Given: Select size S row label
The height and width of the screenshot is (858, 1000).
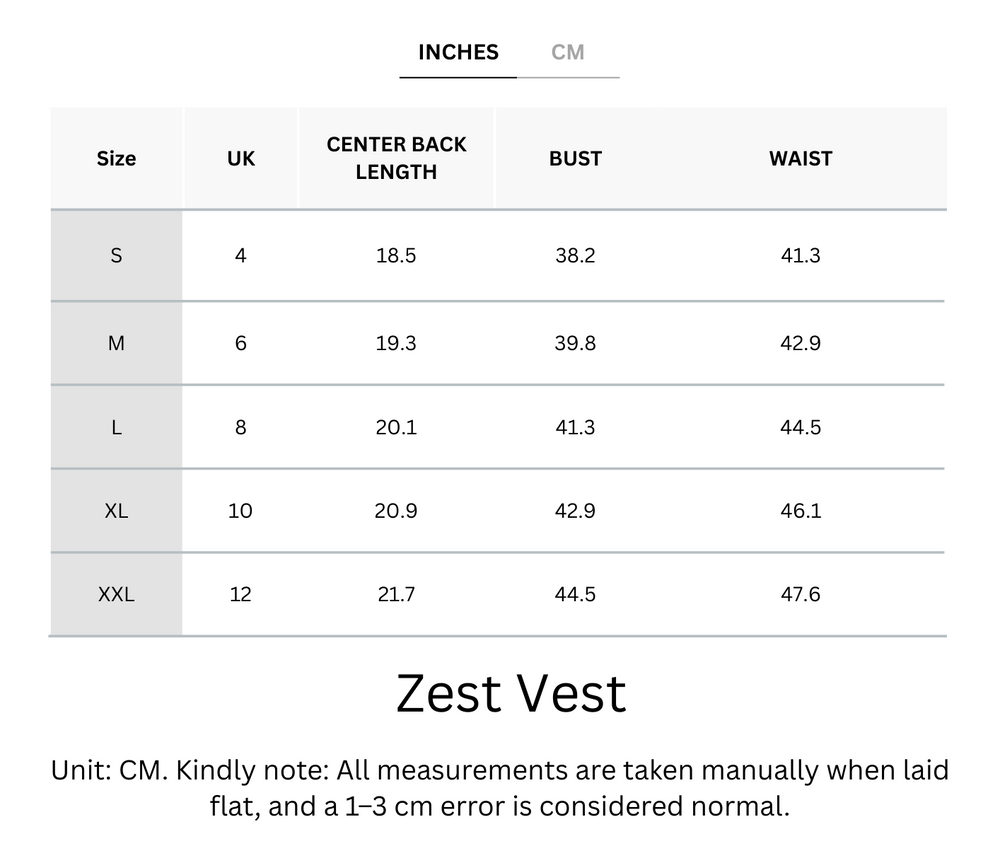Looking at the screenshot, I should click(x=116, y=256).
